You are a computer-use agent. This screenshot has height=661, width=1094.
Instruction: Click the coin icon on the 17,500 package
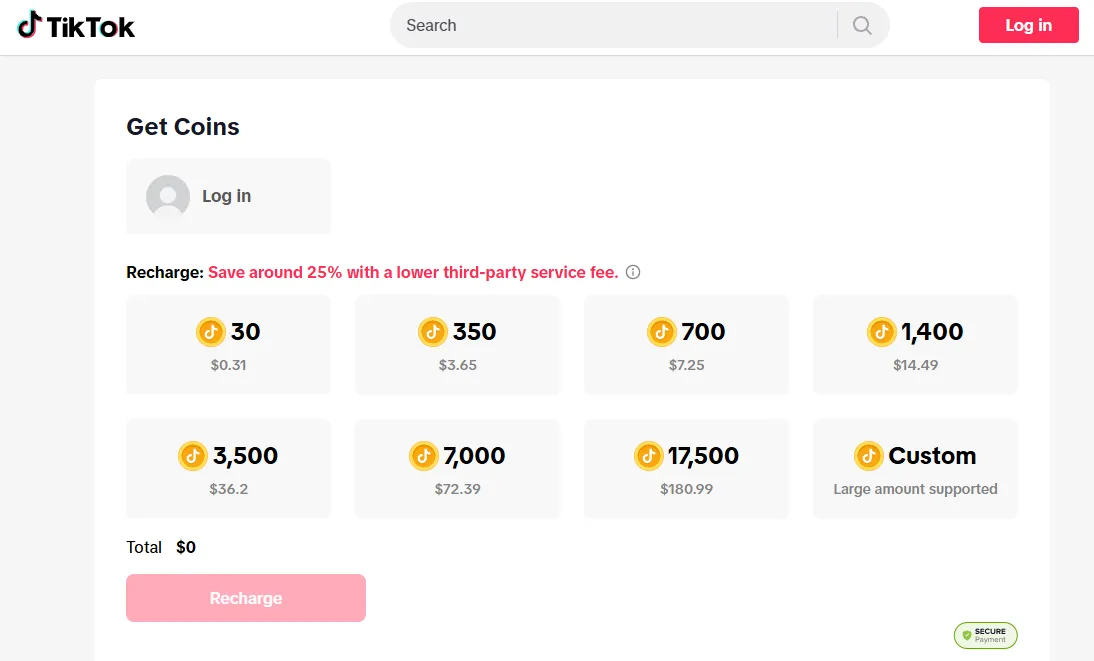(649, 456)
